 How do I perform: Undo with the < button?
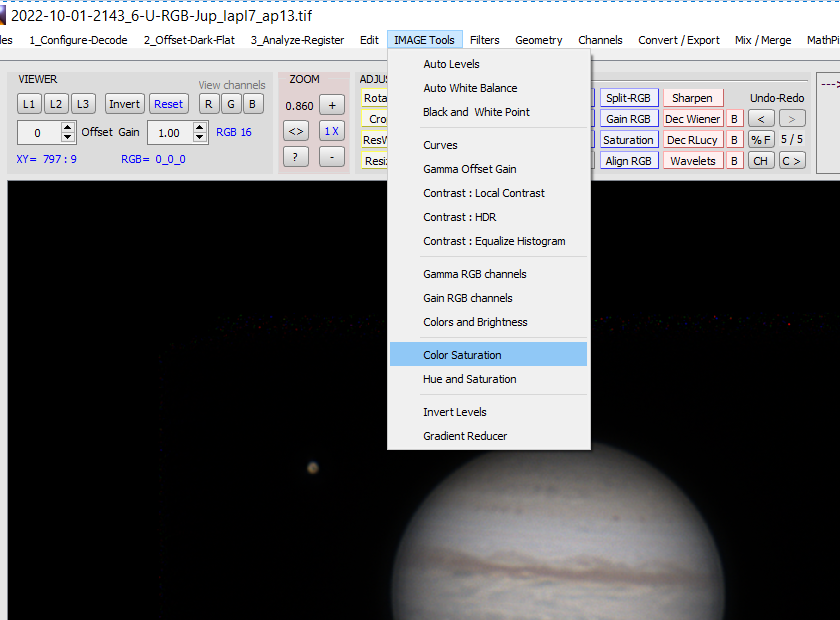point(761,119)
